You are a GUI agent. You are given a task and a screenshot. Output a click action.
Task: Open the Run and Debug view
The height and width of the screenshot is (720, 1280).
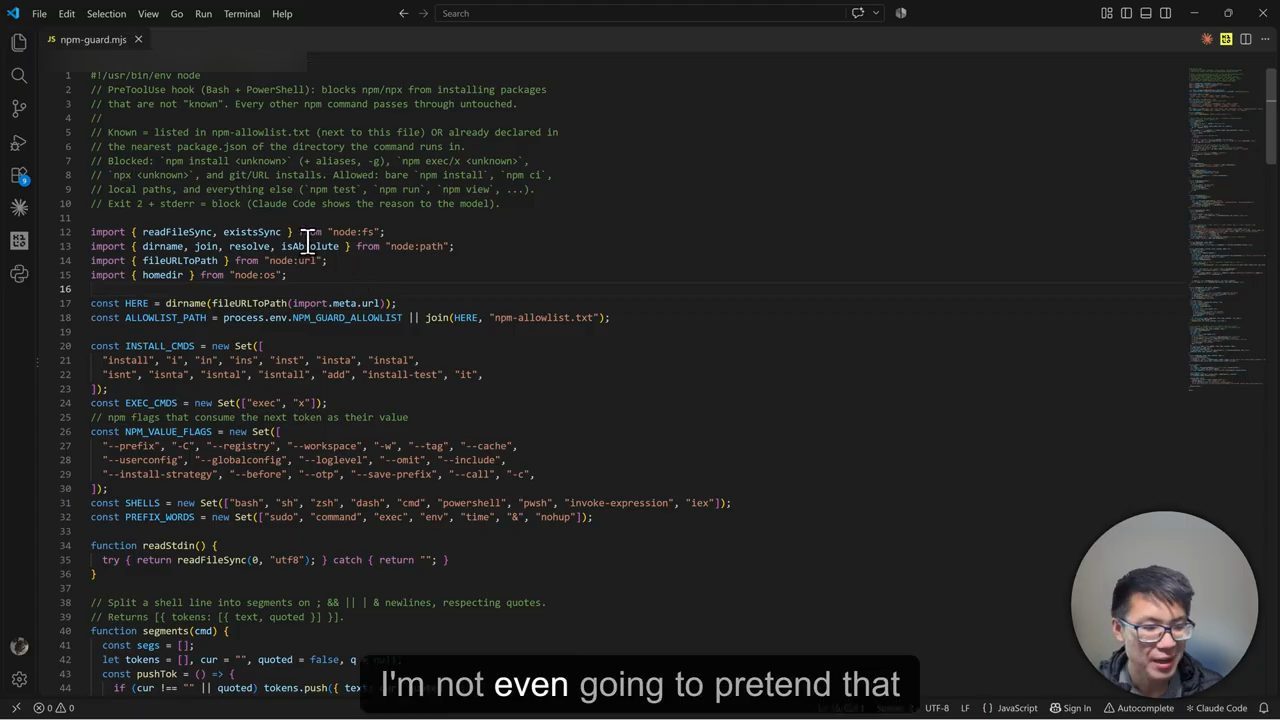(x=19, y=141)
